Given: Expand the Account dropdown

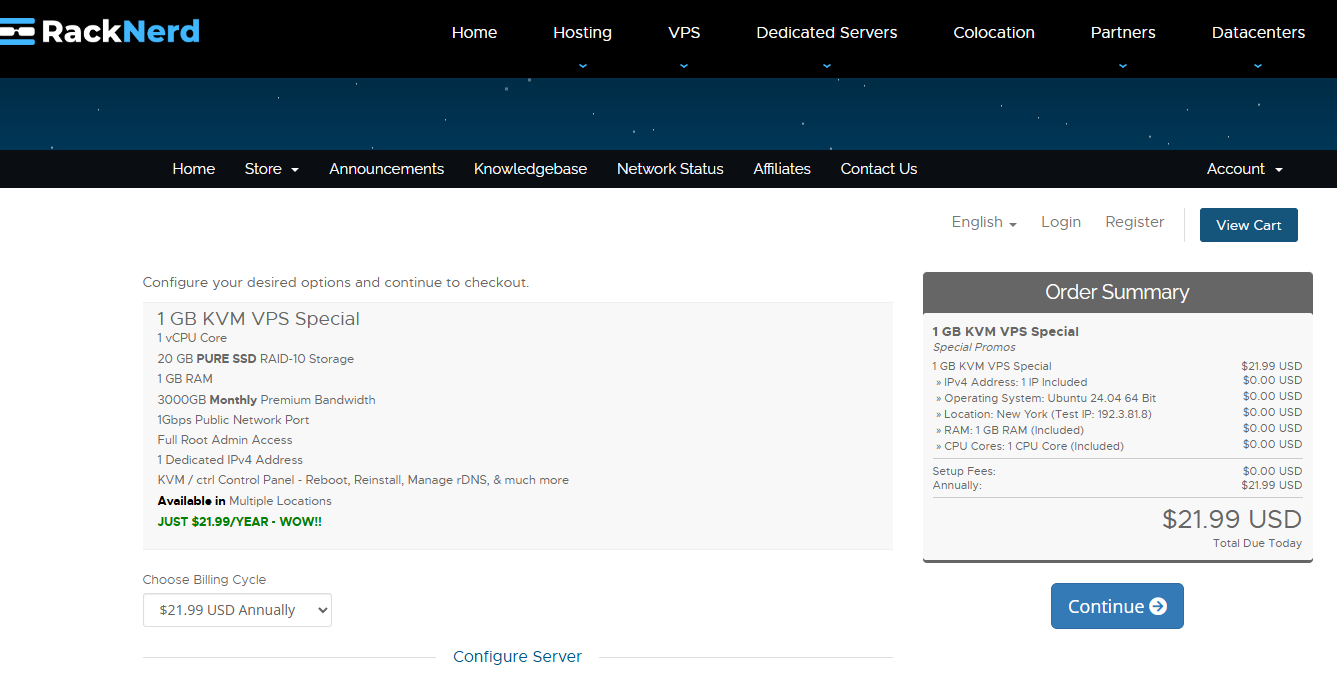Looking at the screenshot, I should 1244,169.
